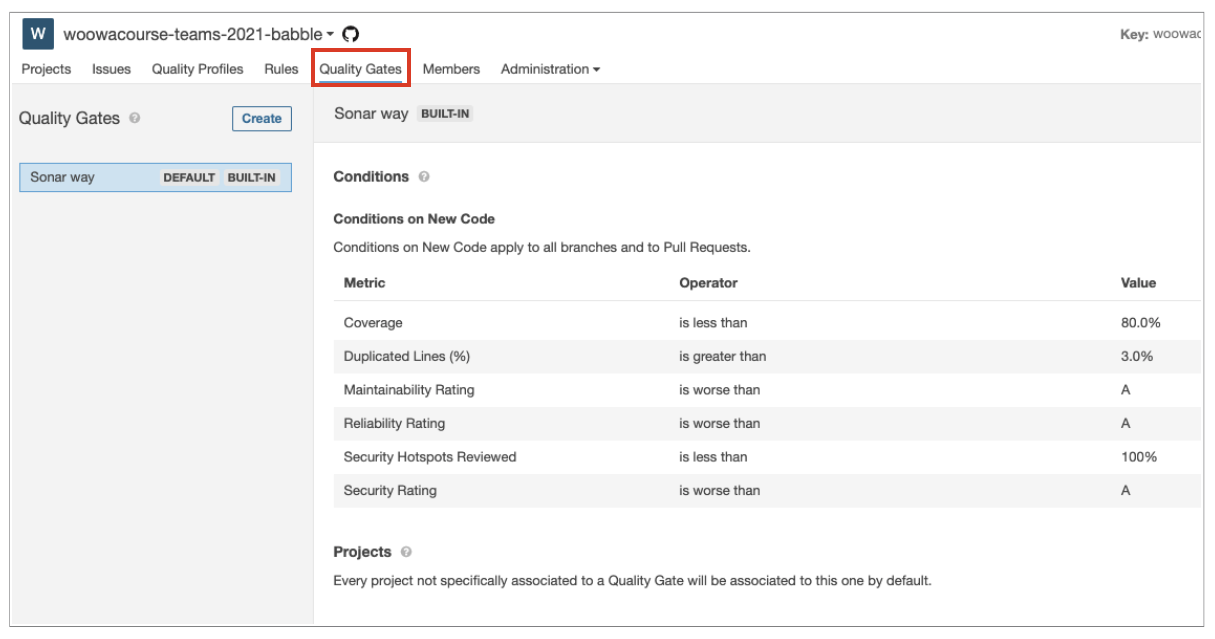Viewport: 1215px width, 639px height.
Task: Click the Security Hotspots Reviewed metric
Action: [x=430, y=457]
